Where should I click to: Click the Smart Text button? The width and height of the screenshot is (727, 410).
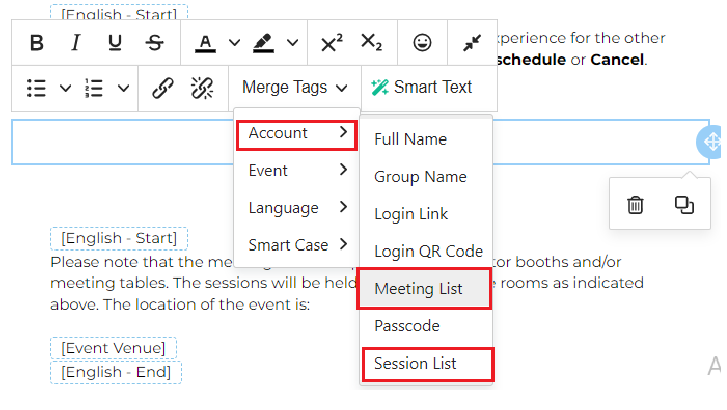(422, 88)
